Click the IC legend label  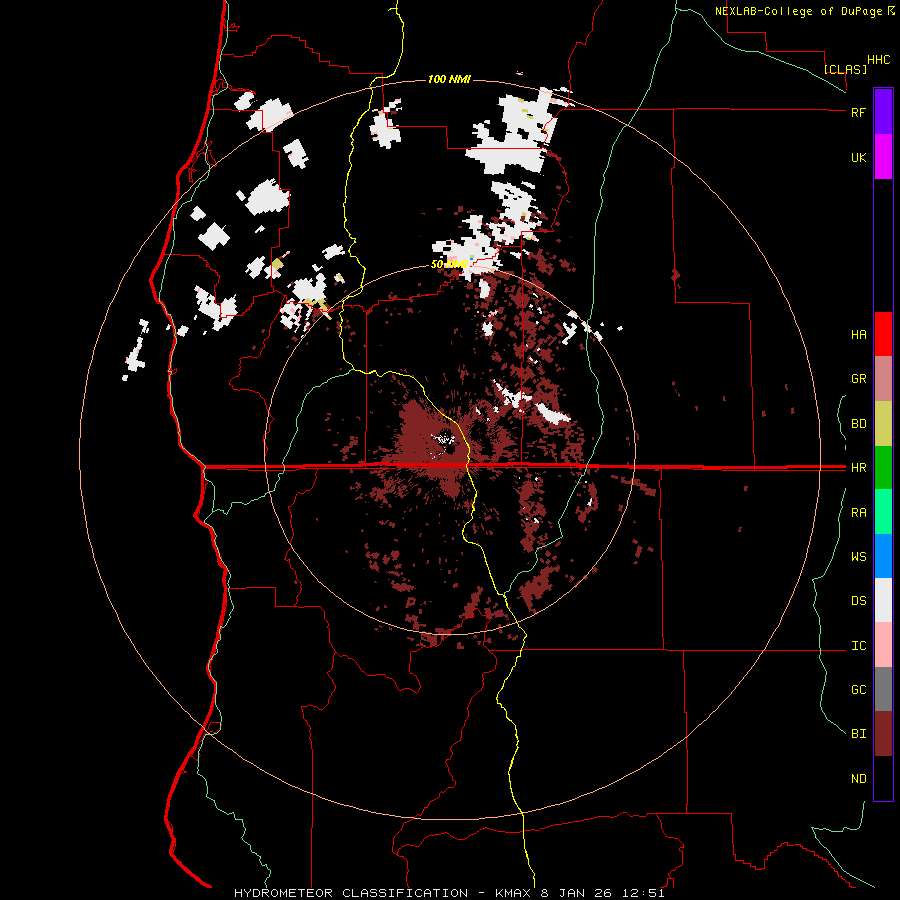tap(858, 646)
